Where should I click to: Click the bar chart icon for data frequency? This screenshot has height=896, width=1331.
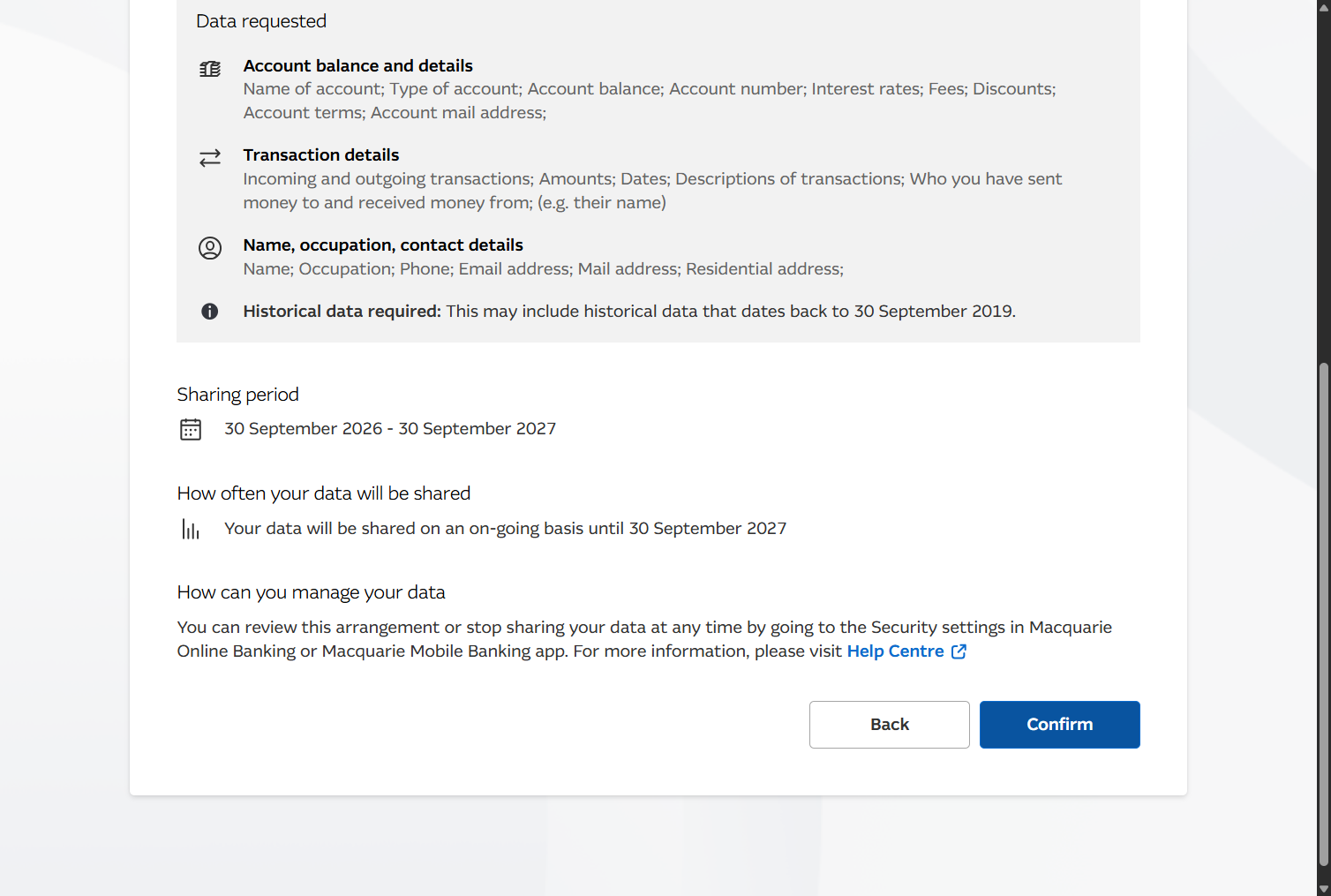tap(191, 529)
